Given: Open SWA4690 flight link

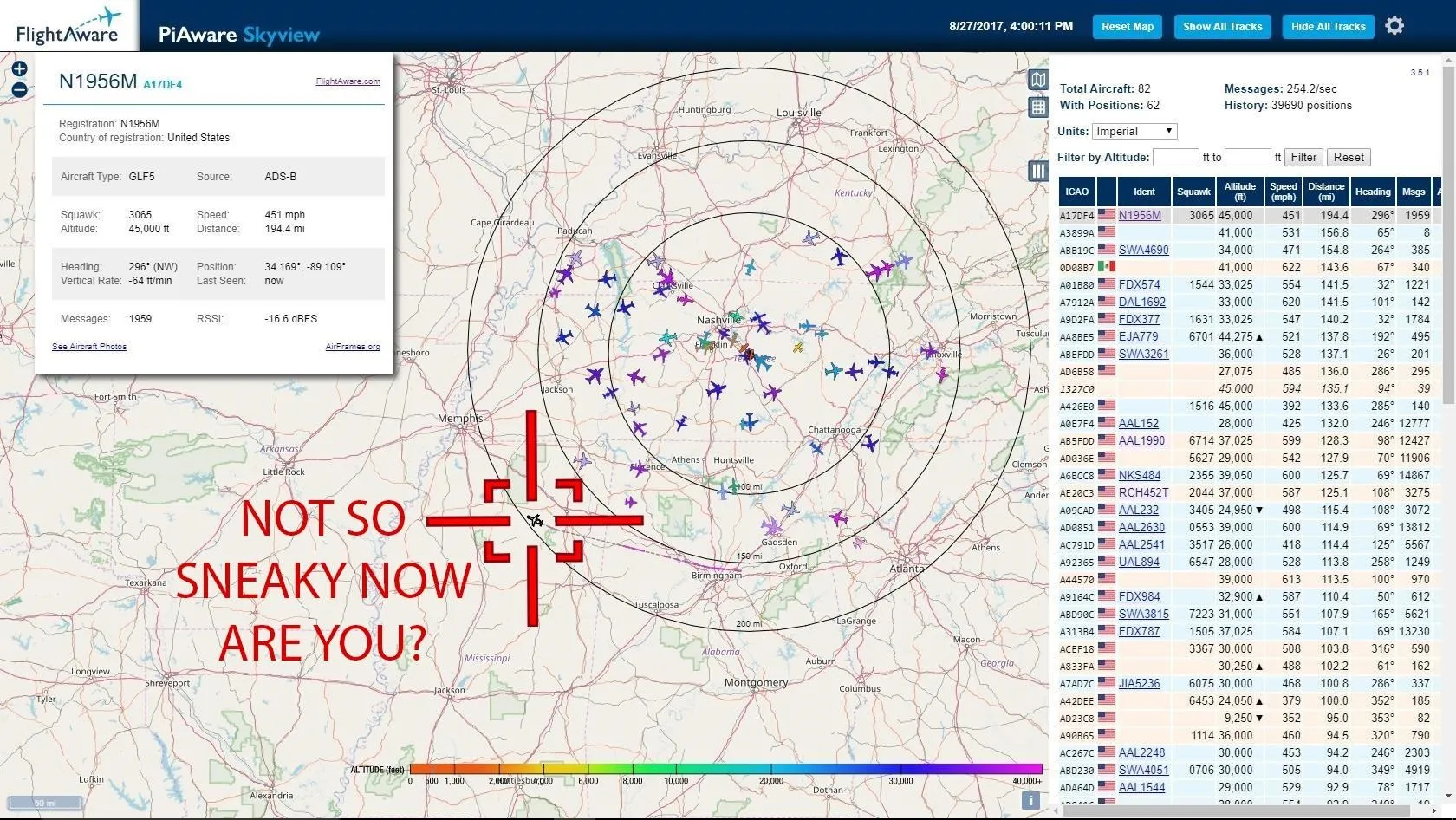Looking at the screenshot, I should (x=1143, y=250).
